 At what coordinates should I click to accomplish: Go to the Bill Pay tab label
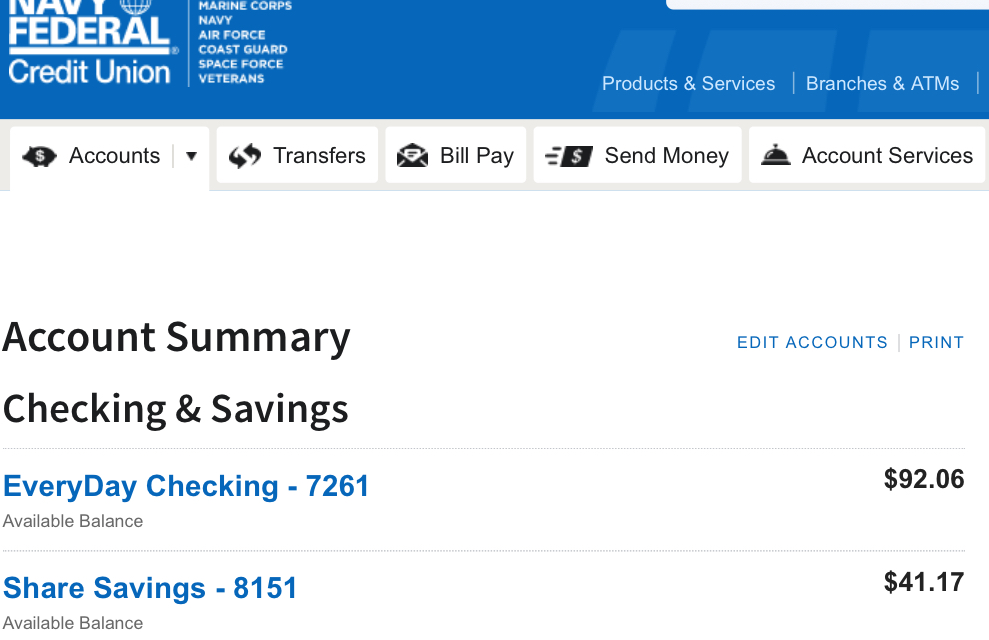[x=477, y=156]
